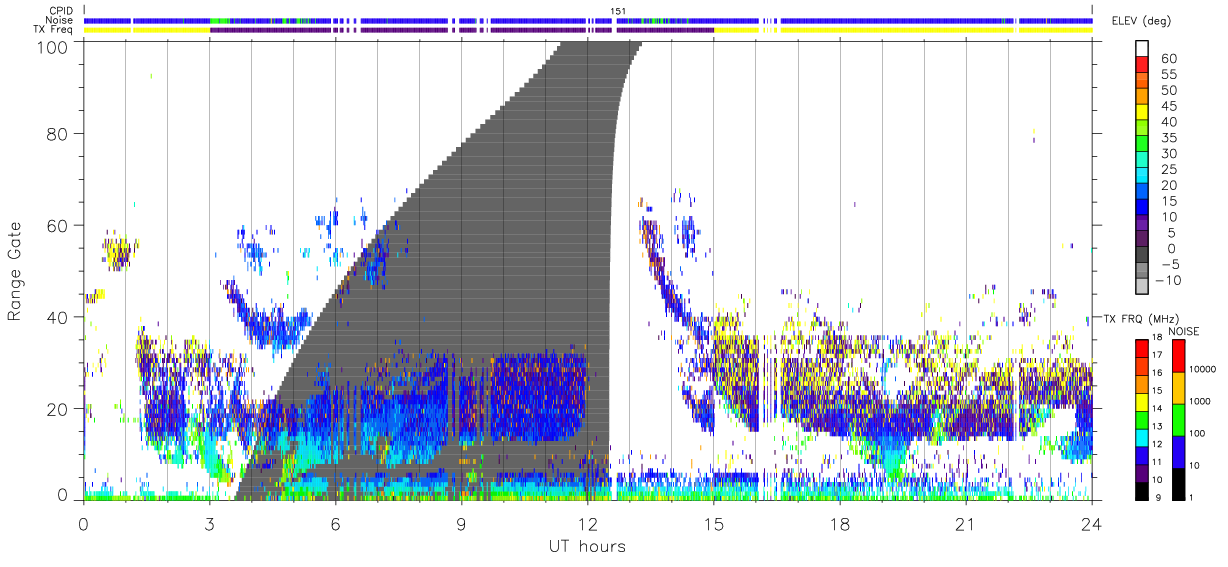Screen dimensions: 1228x567
Task: Pick the black 9–10 TX FRQ swatch
Action: pos(1142,489)
